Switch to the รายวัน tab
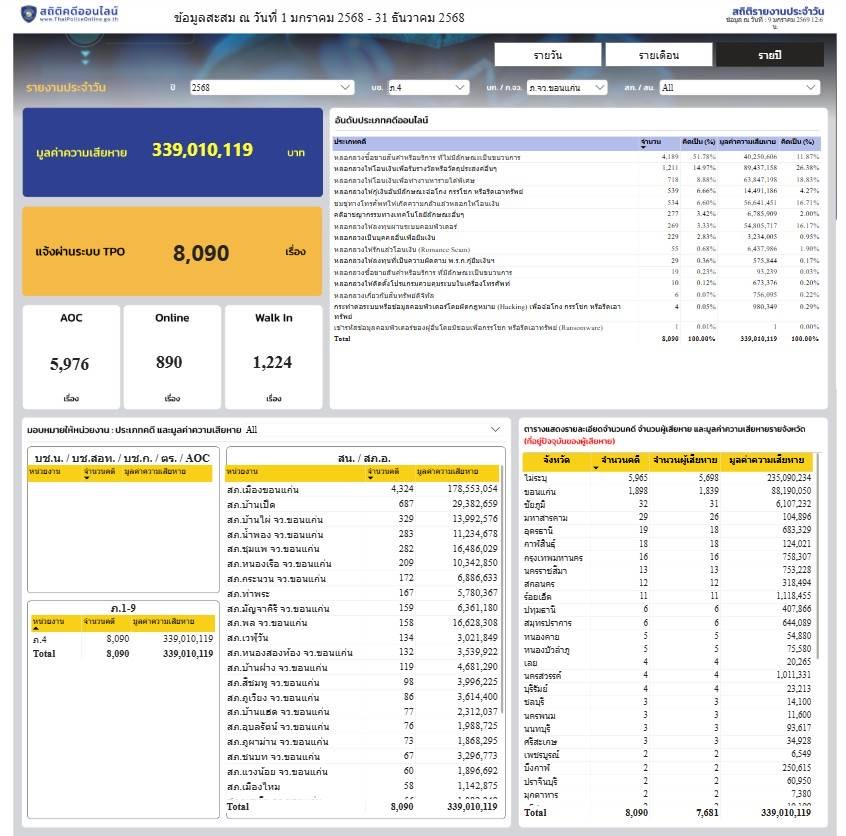The height and width of the screenshot is (836, 846). click(547, 55)
